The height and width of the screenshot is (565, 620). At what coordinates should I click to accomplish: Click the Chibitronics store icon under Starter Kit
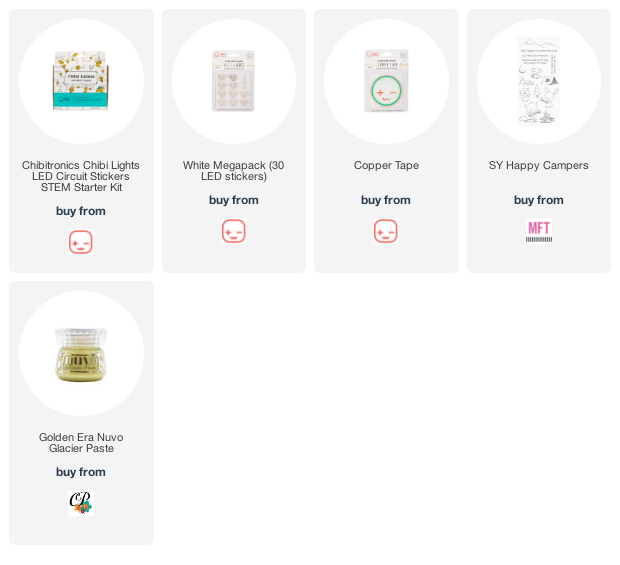coord(81,242)
